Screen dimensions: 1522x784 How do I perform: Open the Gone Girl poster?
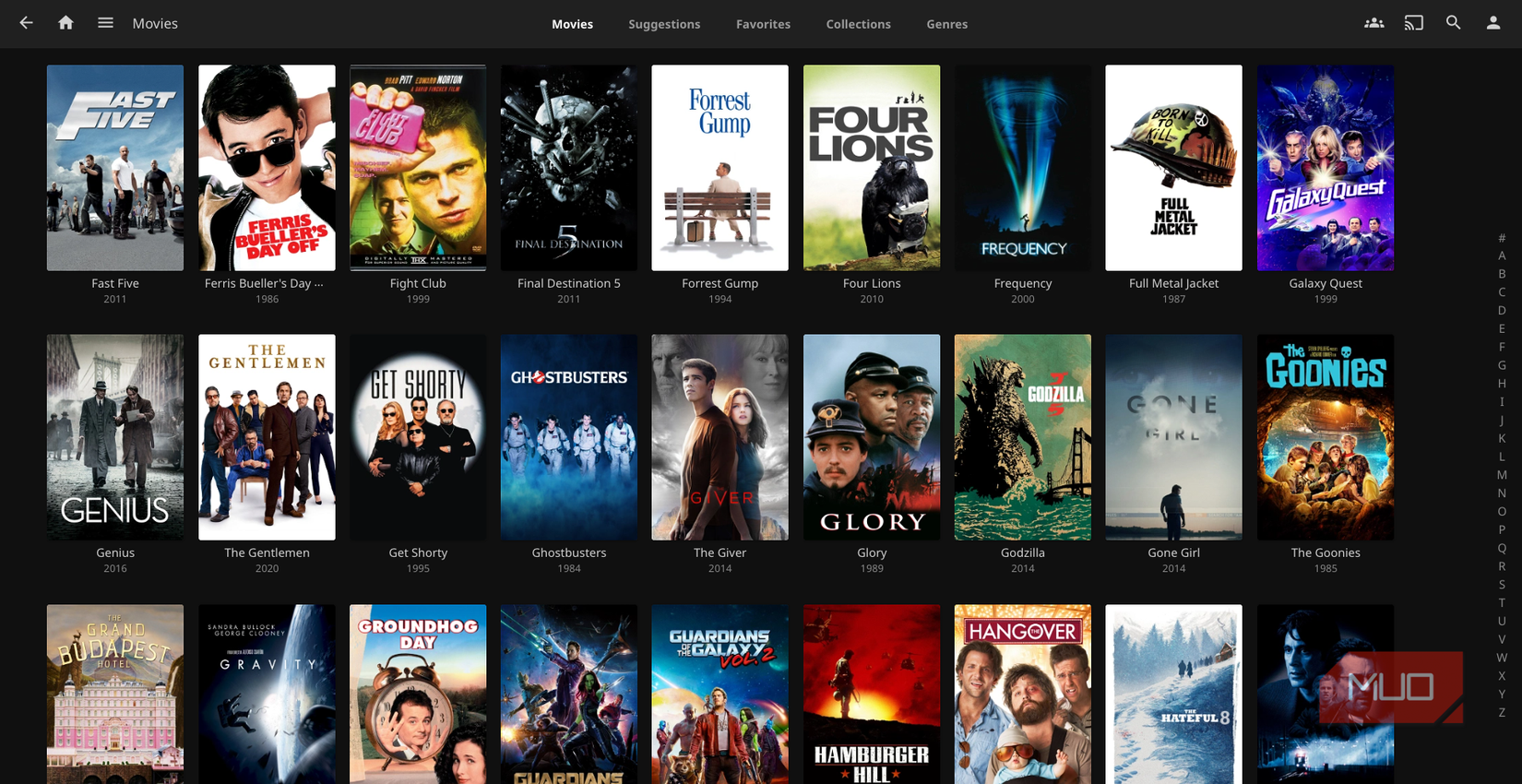(x=1174, y=437)
